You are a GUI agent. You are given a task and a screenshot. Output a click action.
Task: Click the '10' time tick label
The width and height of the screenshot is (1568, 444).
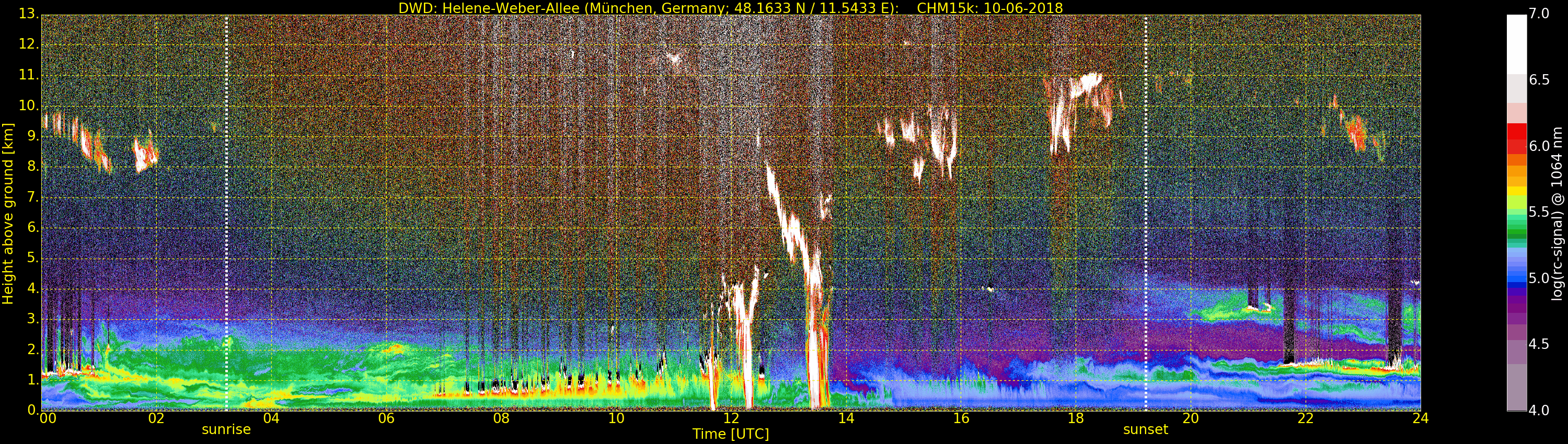click(x=616, y=418)
